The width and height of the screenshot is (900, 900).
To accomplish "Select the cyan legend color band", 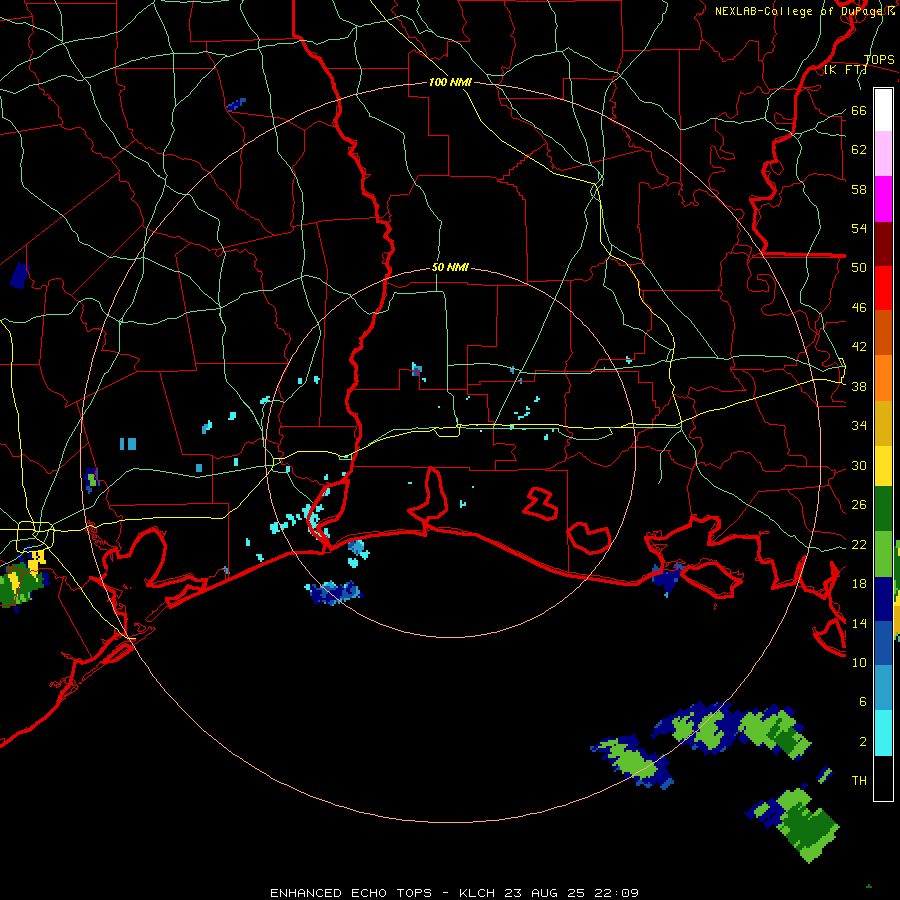I will pyautogui.click(x=883, y=733).
